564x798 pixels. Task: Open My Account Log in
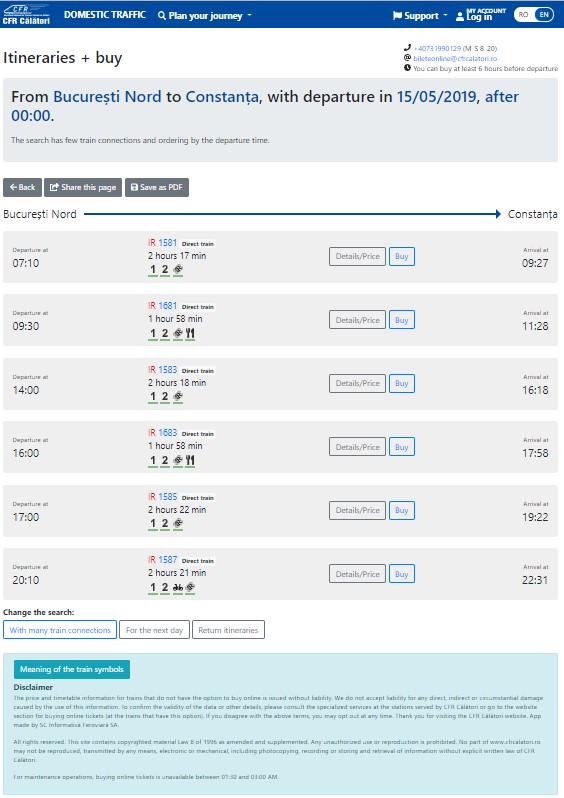pyautogui.click(x=481, y=15)
